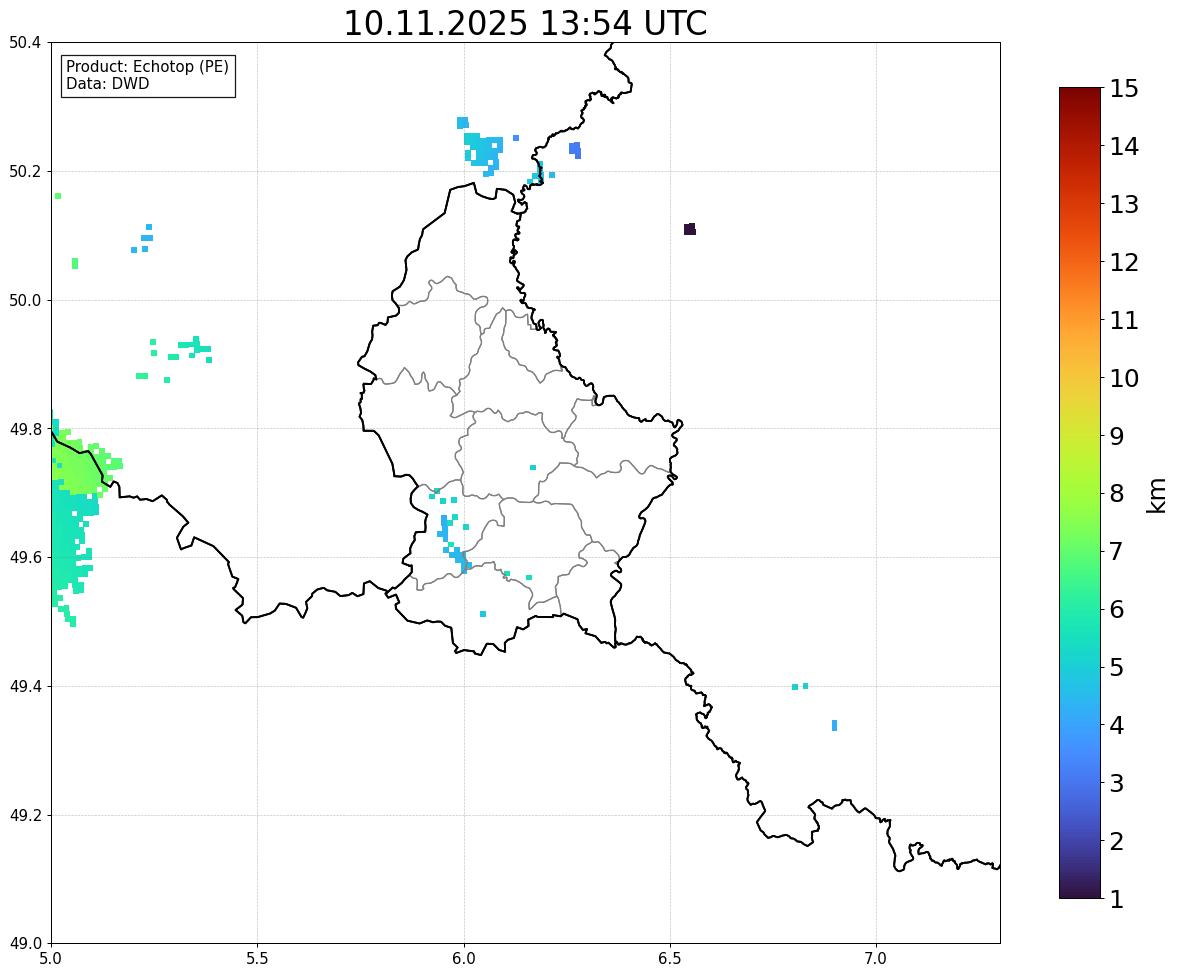The height and width of the screenshot is (976, 1178).
Task: Click the 49.6 latitude tick label
Action: tap(25, 557)
